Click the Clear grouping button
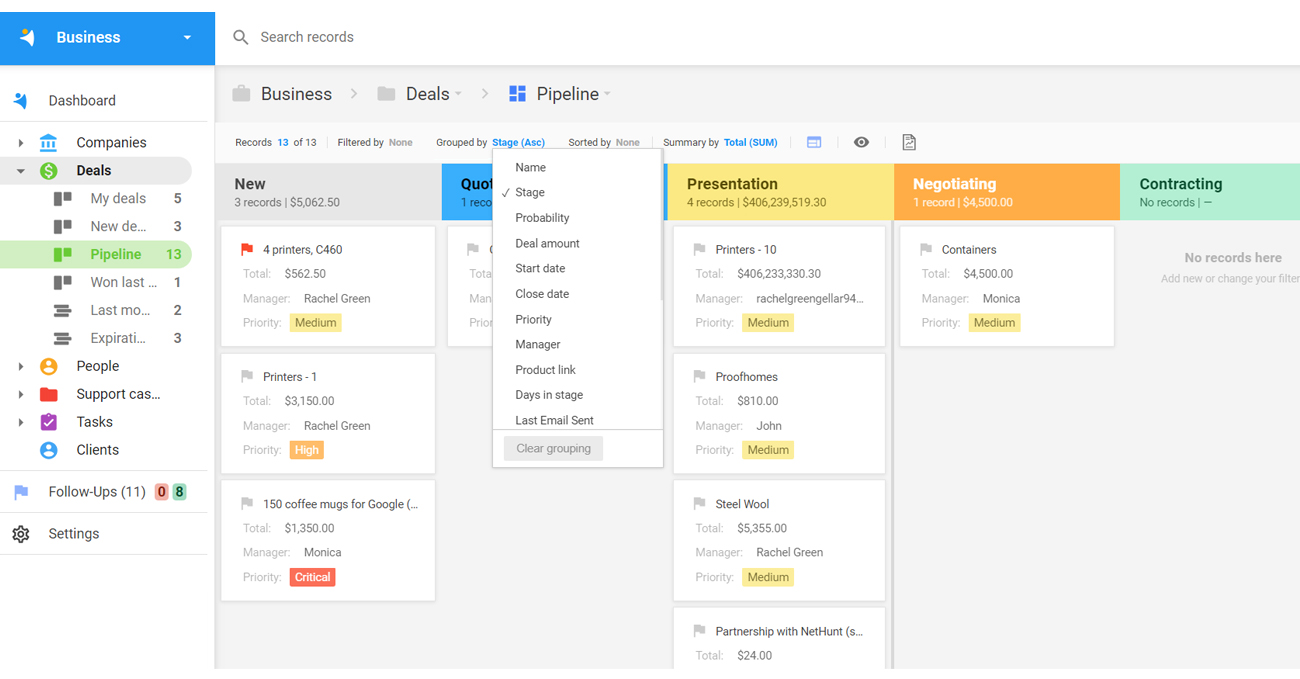The image size is (1300, 679). [x=553, y=449]
